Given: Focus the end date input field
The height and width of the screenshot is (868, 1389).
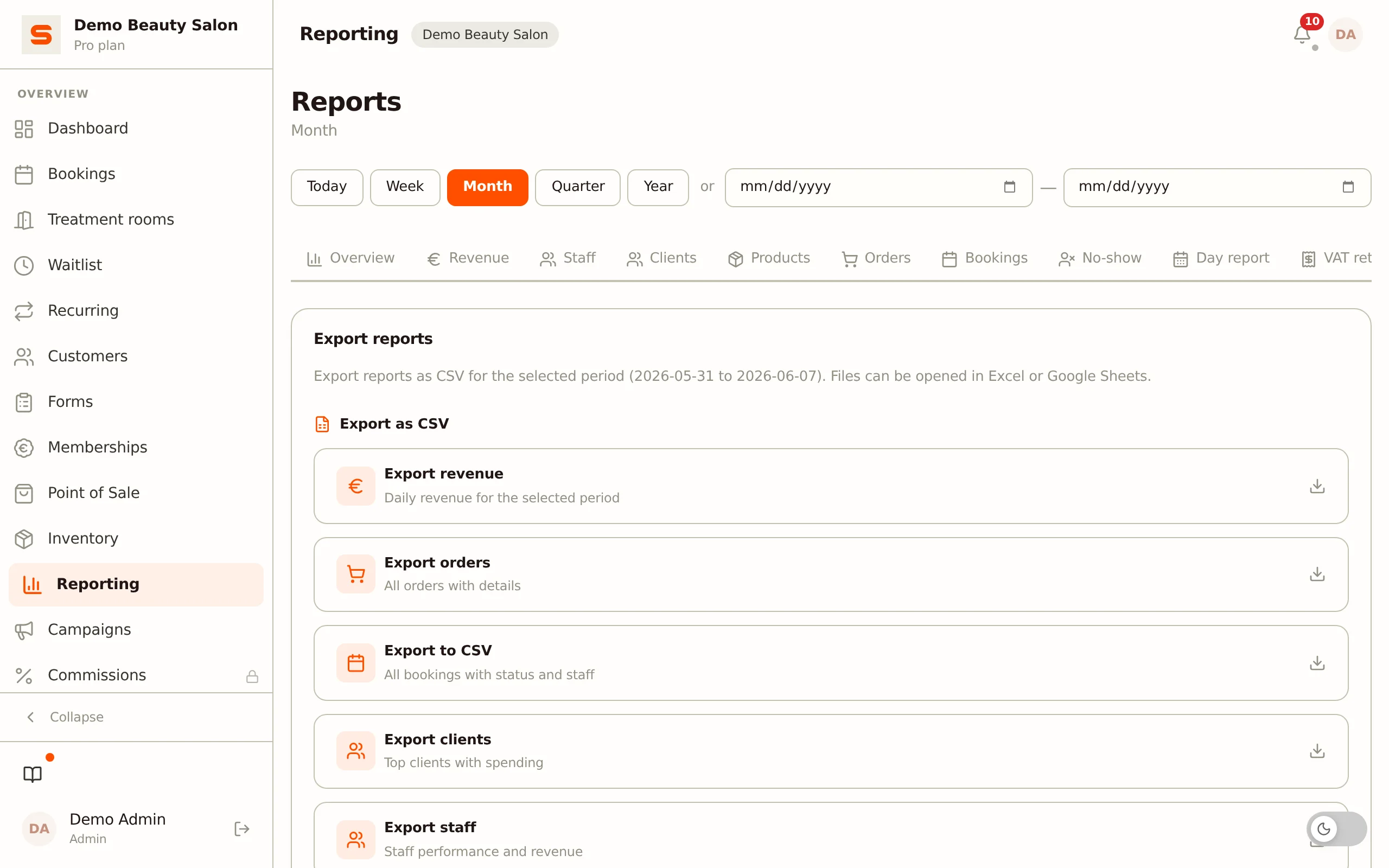Looking at the screenshot, I should pyautogui.click(x=1217, y=187).
